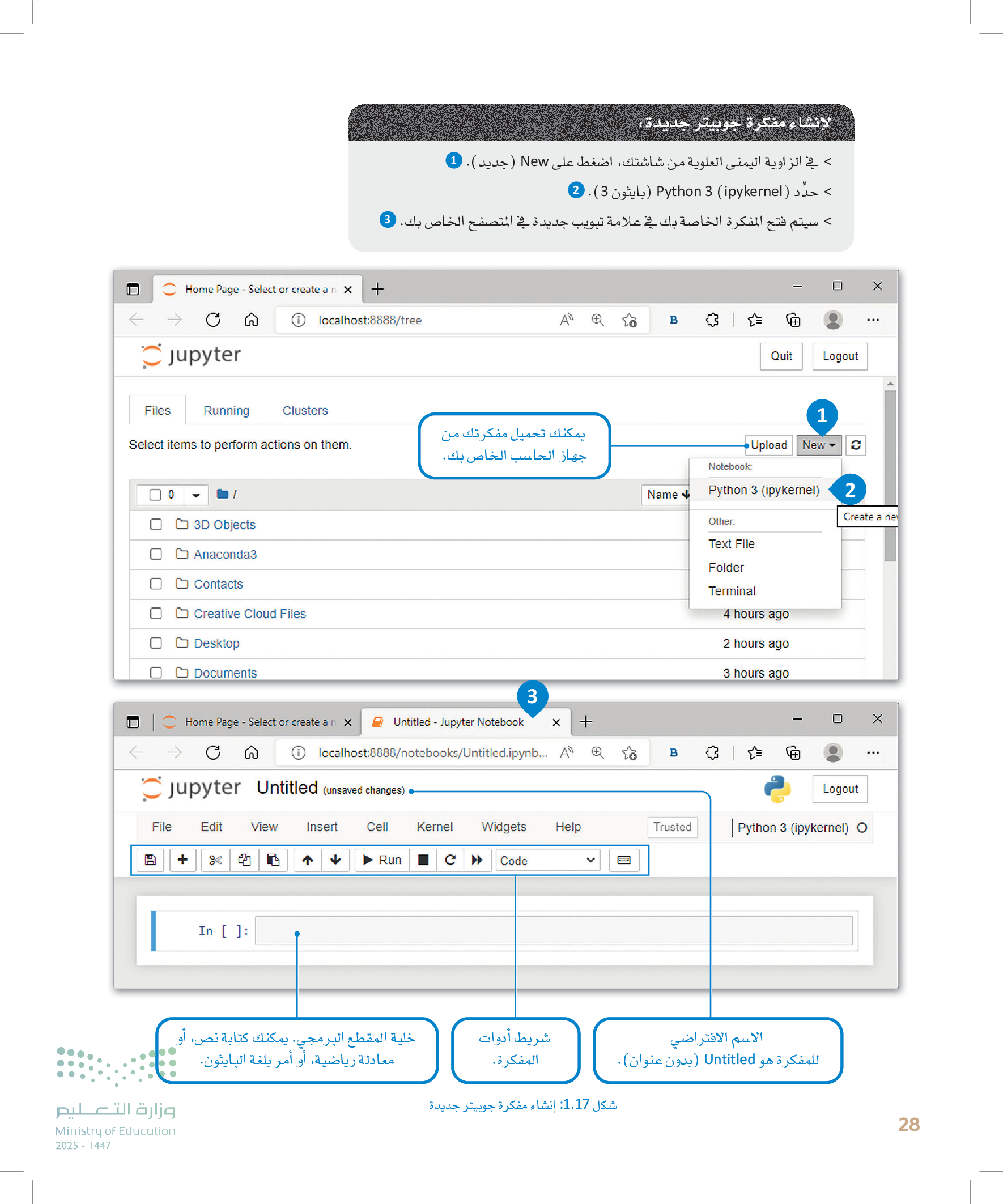1003x1204 pixels.
Task: Open the command palette keyboard icon
Action: (x=624, y=860)
